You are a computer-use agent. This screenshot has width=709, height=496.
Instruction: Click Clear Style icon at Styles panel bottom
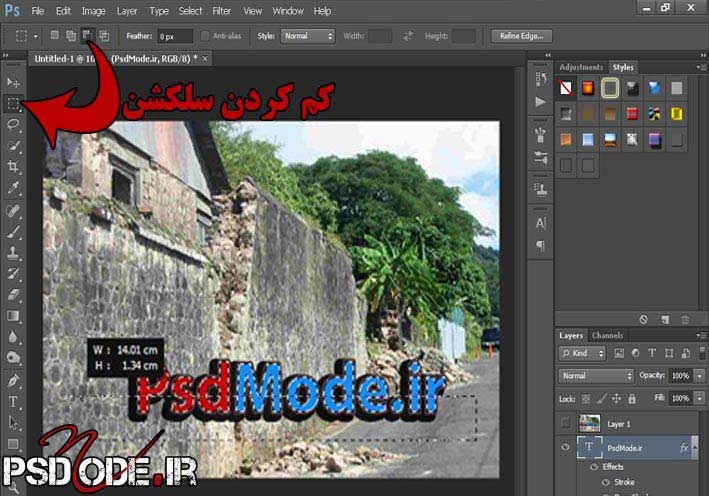pos(643,320)
